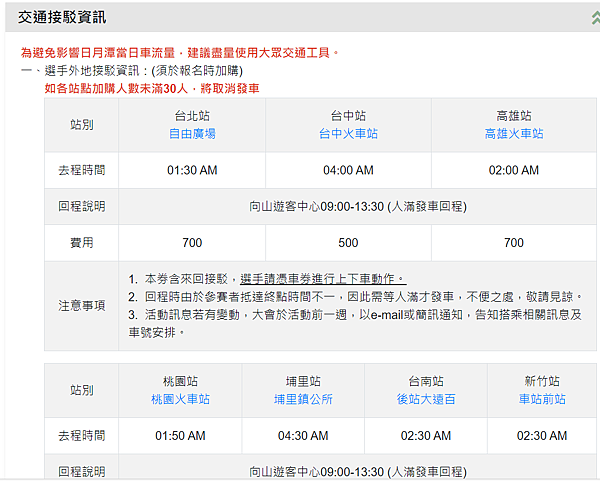
Task: Click the 注意事項 row label
Action: tap(82, 305)
